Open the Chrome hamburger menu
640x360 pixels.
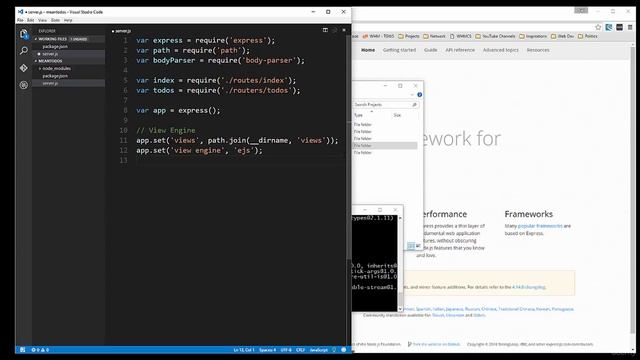coord(630,27)
